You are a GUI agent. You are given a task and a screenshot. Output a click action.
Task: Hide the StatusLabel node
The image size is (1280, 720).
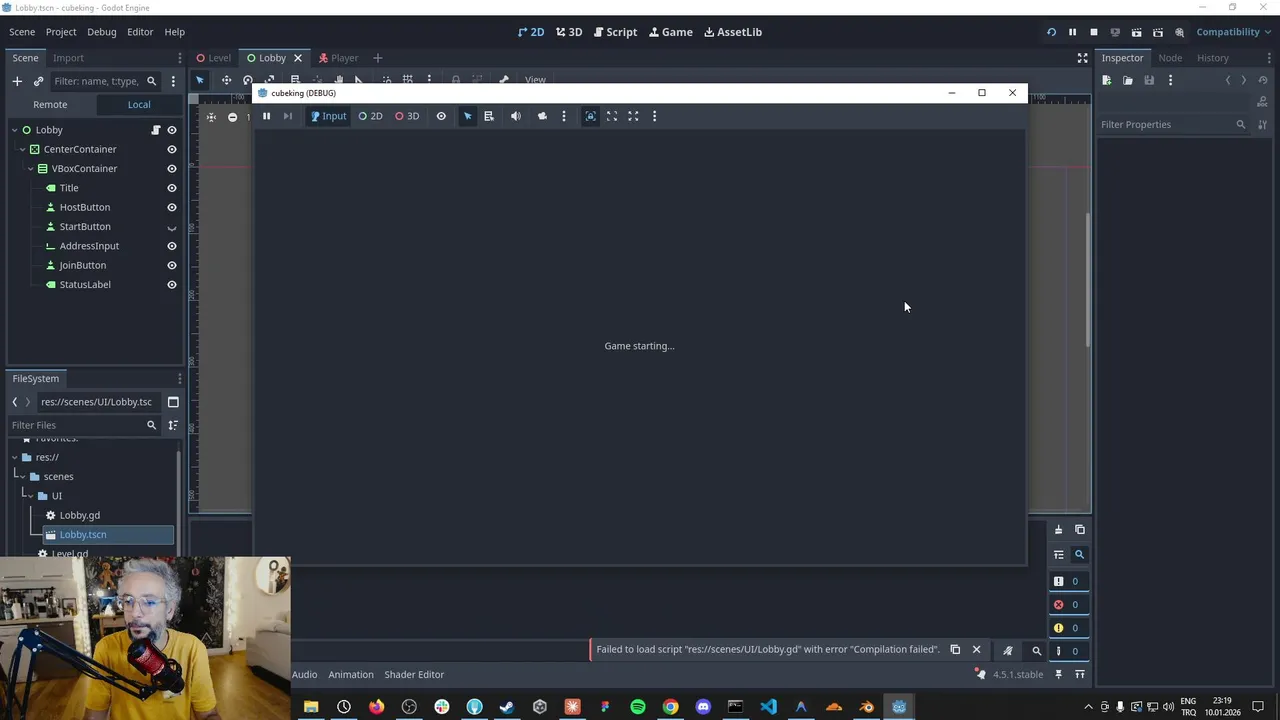tap(171, 285)
